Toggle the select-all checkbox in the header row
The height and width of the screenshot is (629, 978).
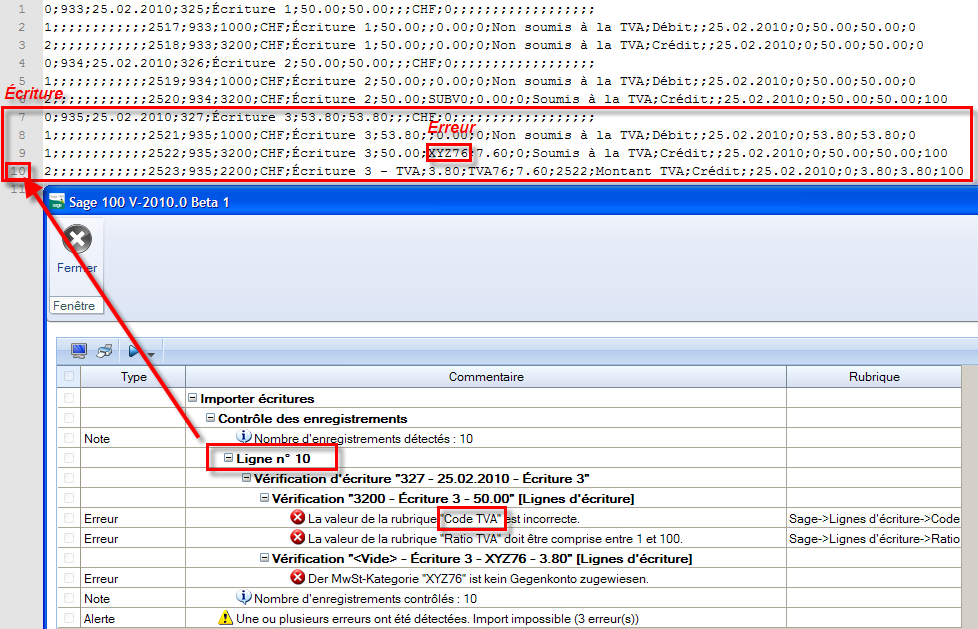69,376
